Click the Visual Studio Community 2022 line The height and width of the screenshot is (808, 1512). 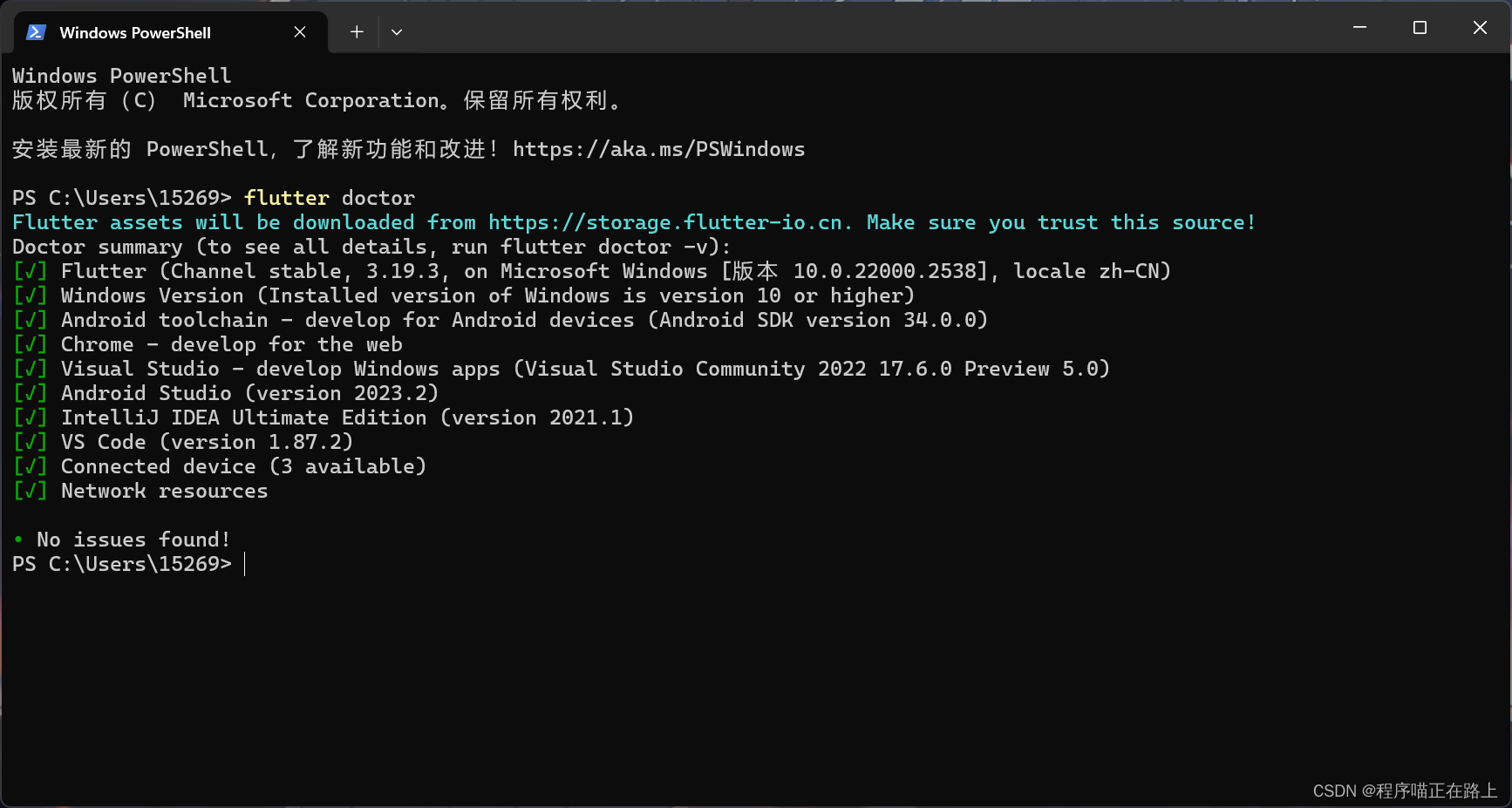coord(562,369)
